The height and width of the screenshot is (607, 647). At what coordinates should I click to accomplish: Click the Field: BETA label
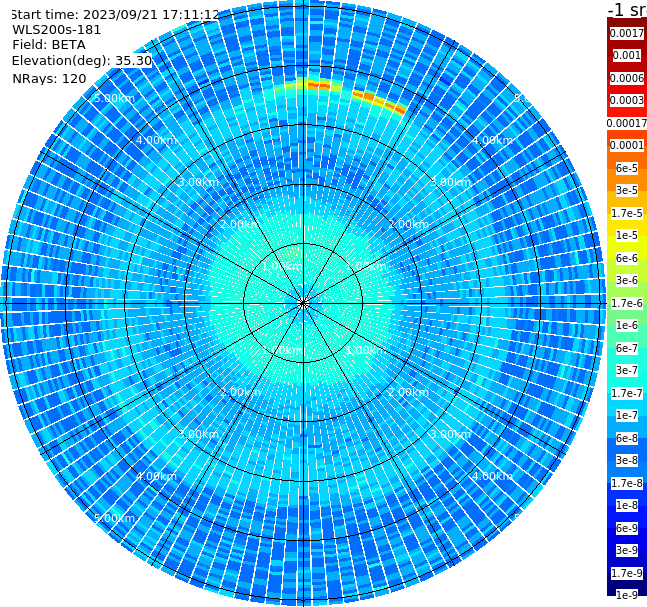pyautogui.click(x=49, y=45)
